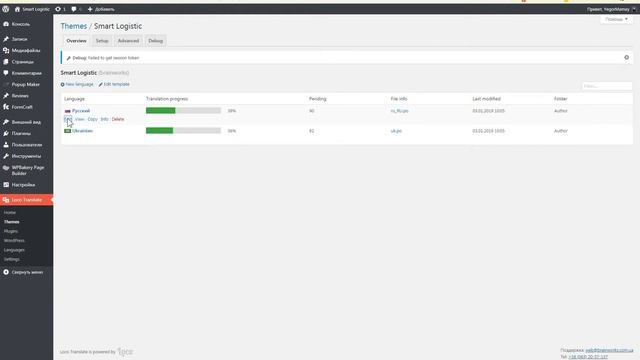The width and height of the screenshot is (640, 360).
Task: Open Loco Translate Languages submenu
Action: coord(14,250)
